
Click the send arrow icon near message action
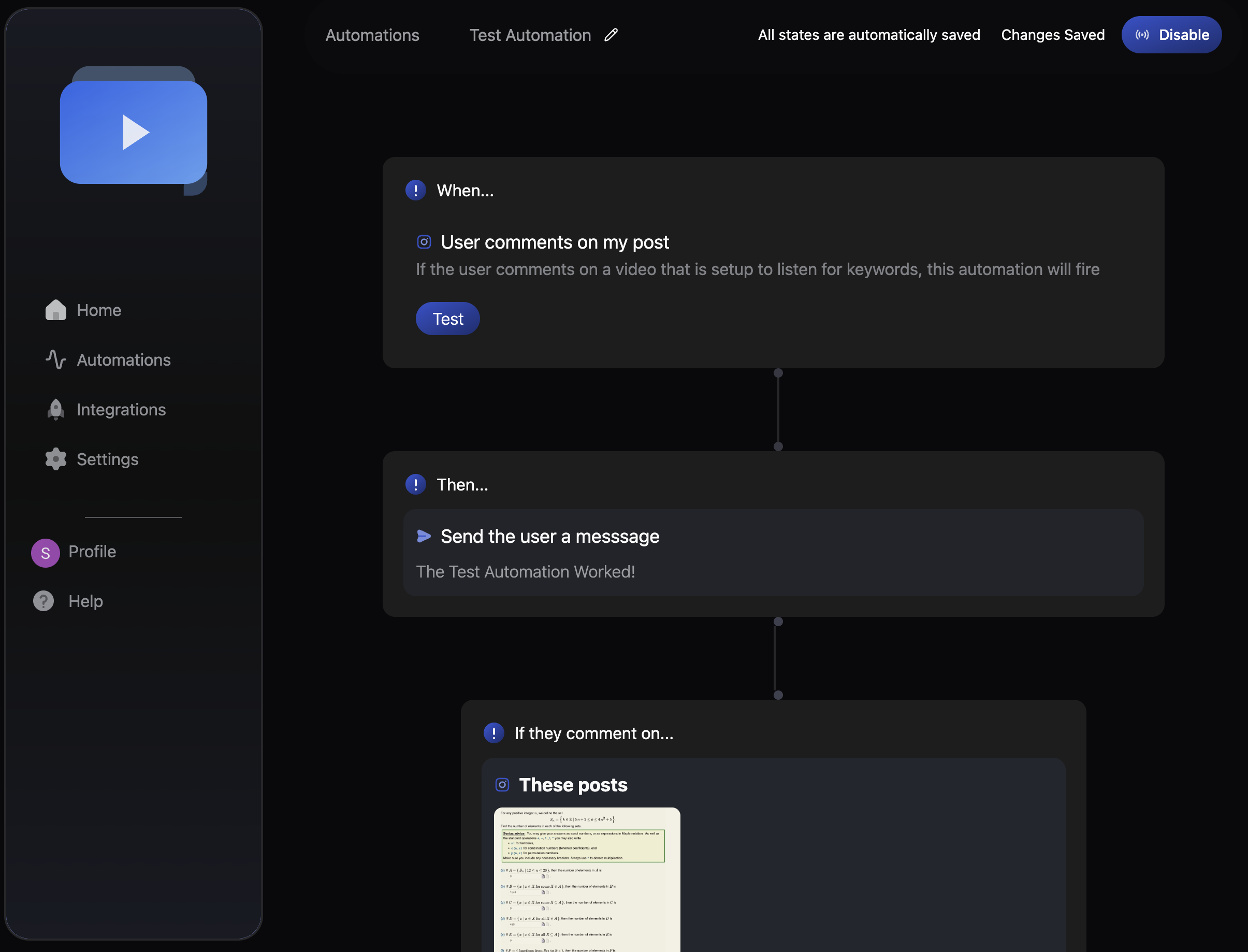tap(424, 536)
